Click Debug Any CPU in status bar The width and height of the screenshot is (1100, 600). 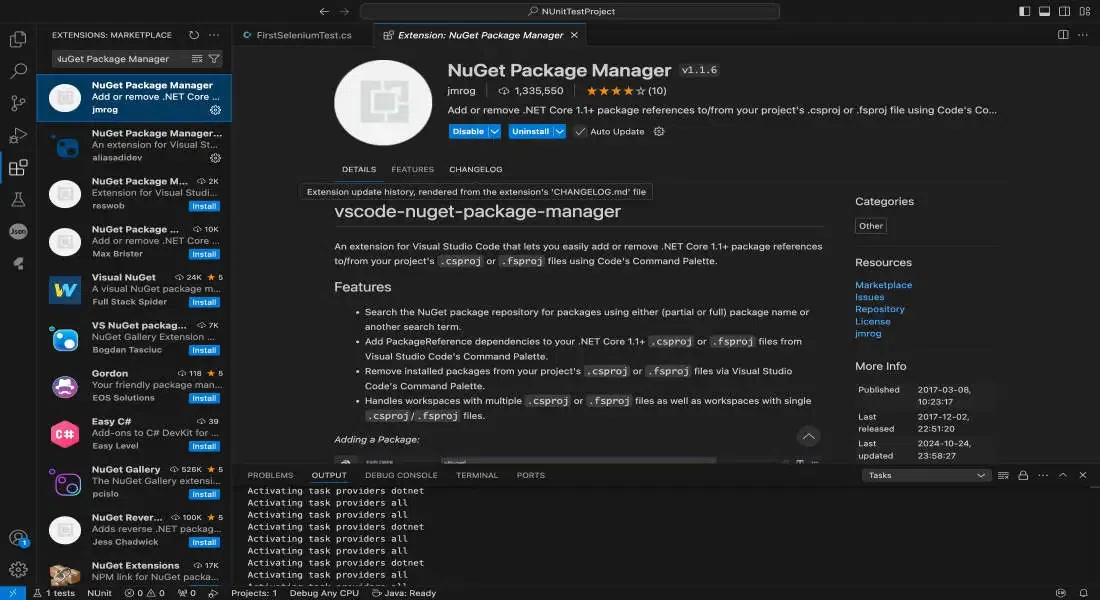click(324, 593)
